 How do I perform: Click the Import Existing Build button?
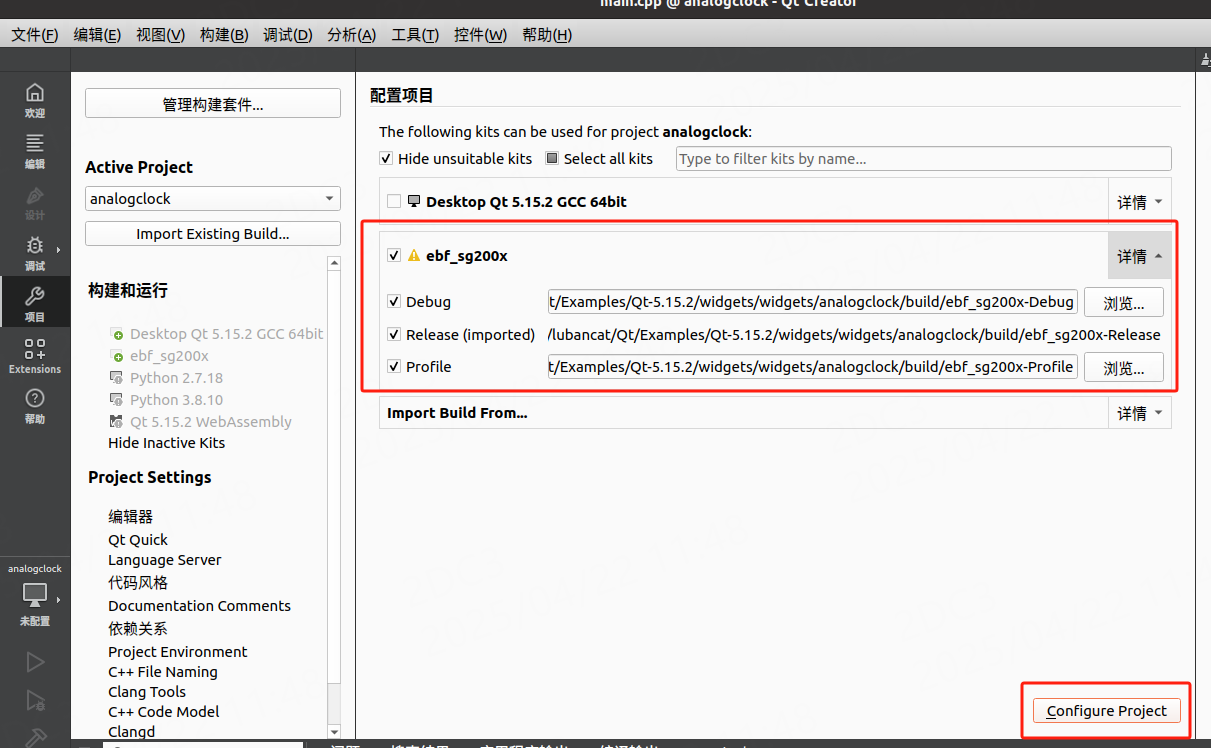[213, 234]
